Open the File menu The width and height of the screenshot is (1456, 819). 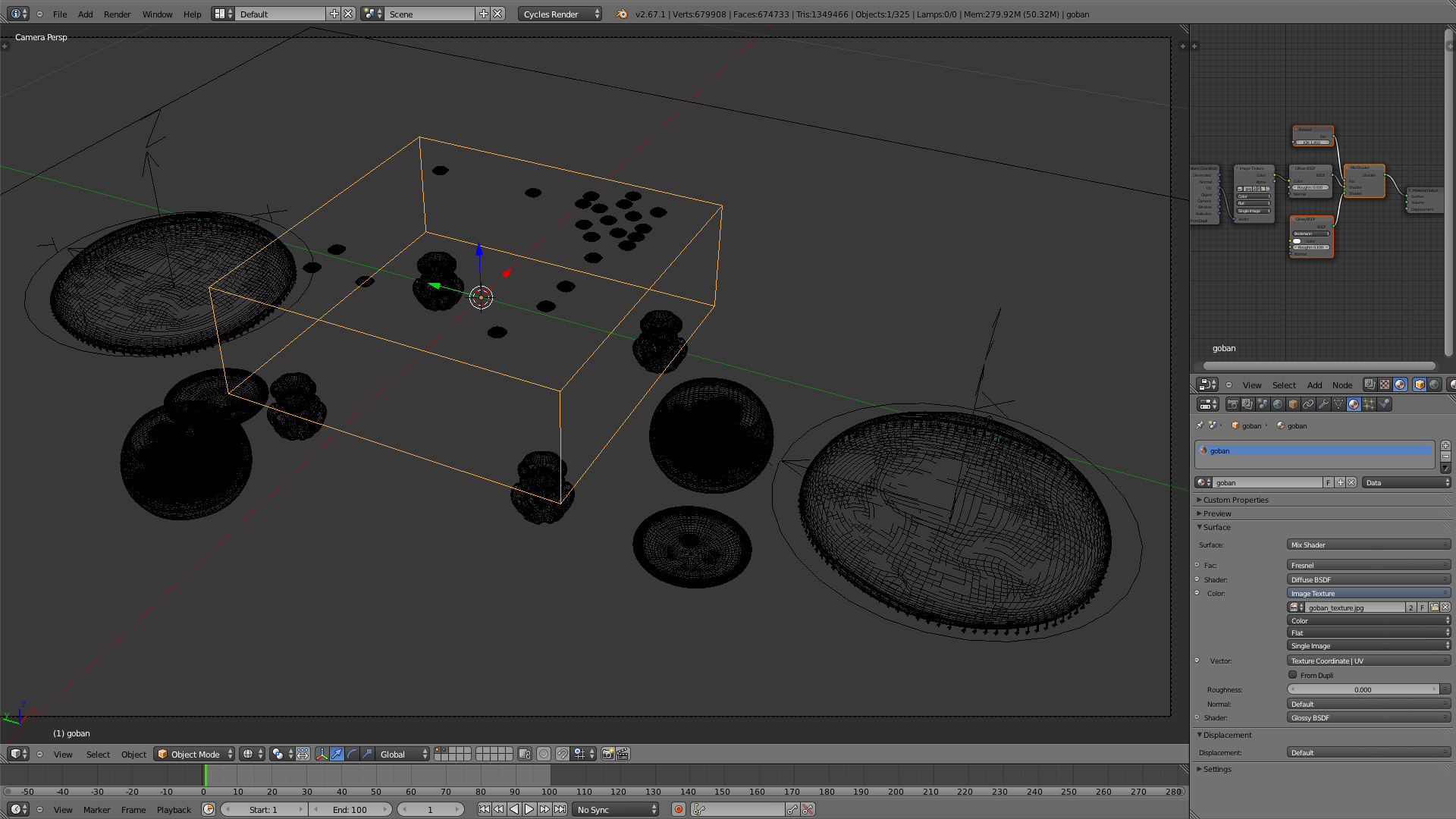tap(60, 14)
